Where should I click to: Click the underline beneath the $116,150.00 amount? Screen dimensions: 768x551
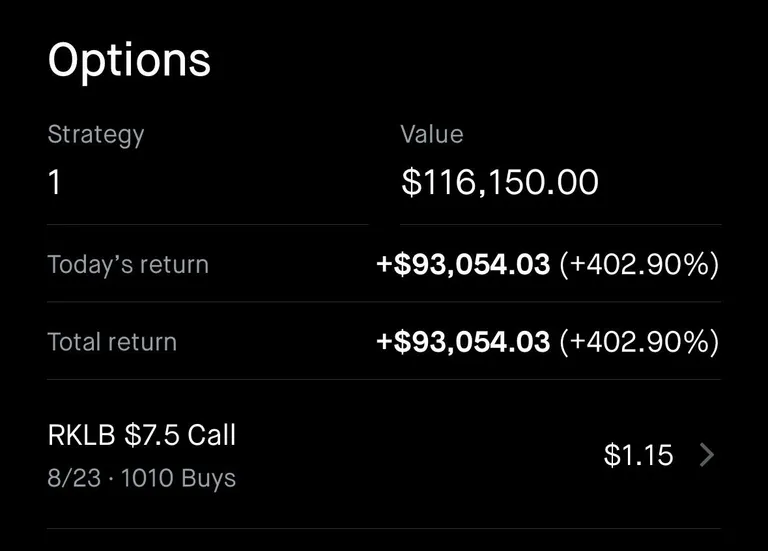[x=560, y=224]
